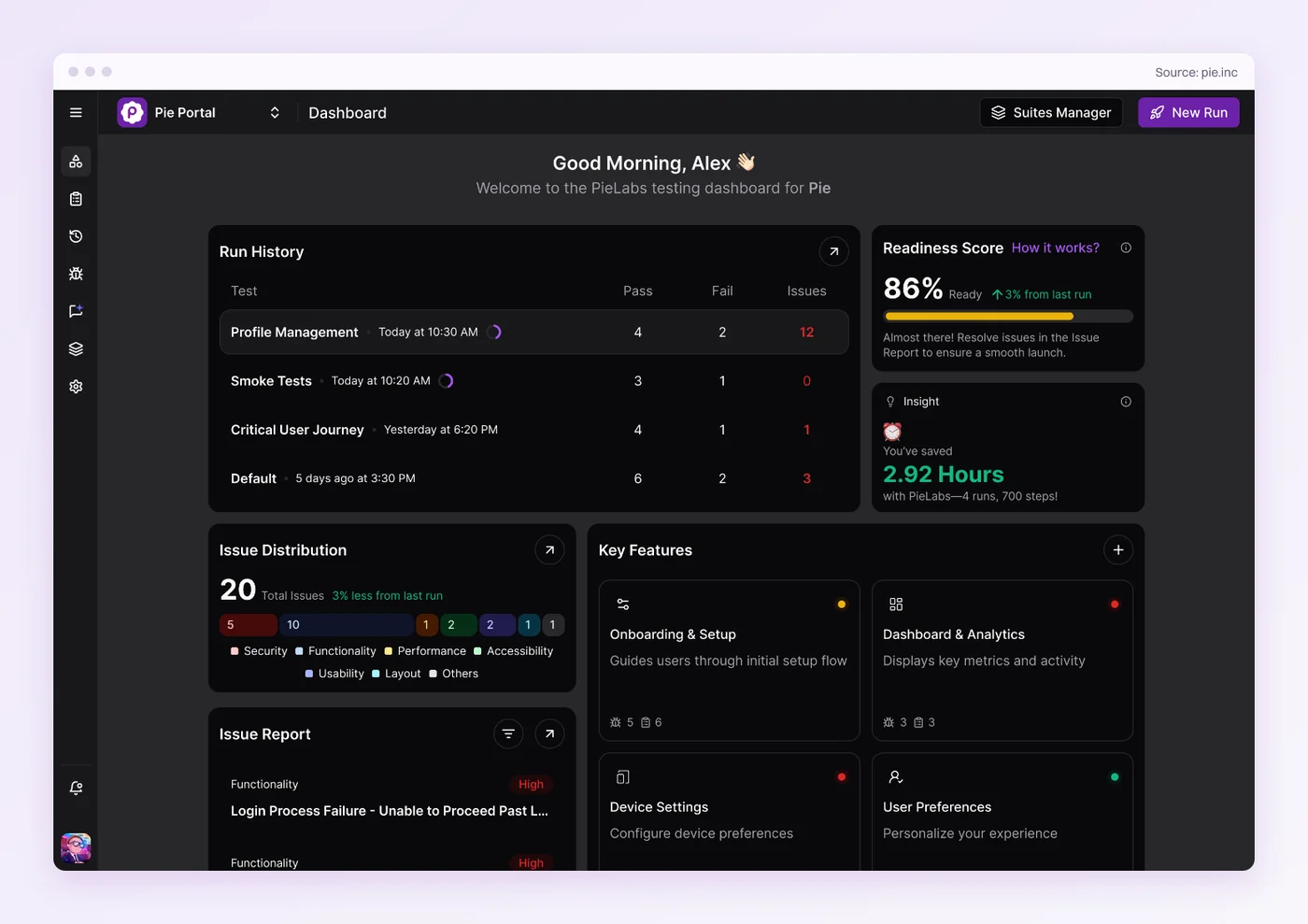
Task: Open the Device Settings feature card
Action: pos(729,812)
